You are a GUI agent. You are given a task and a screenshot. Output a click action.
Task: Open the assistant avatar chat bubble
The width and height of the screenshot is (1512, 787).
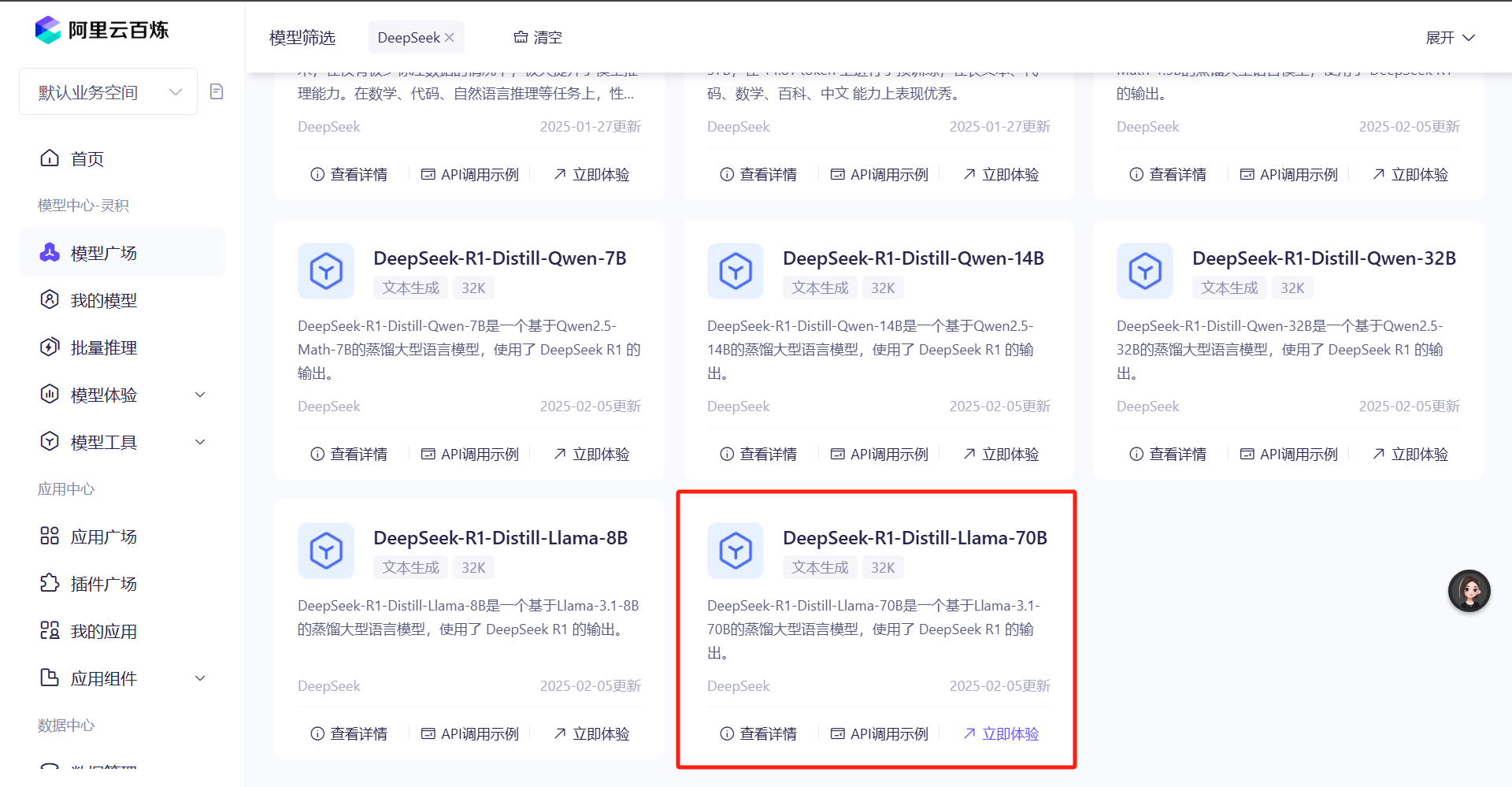(1469, 591)
